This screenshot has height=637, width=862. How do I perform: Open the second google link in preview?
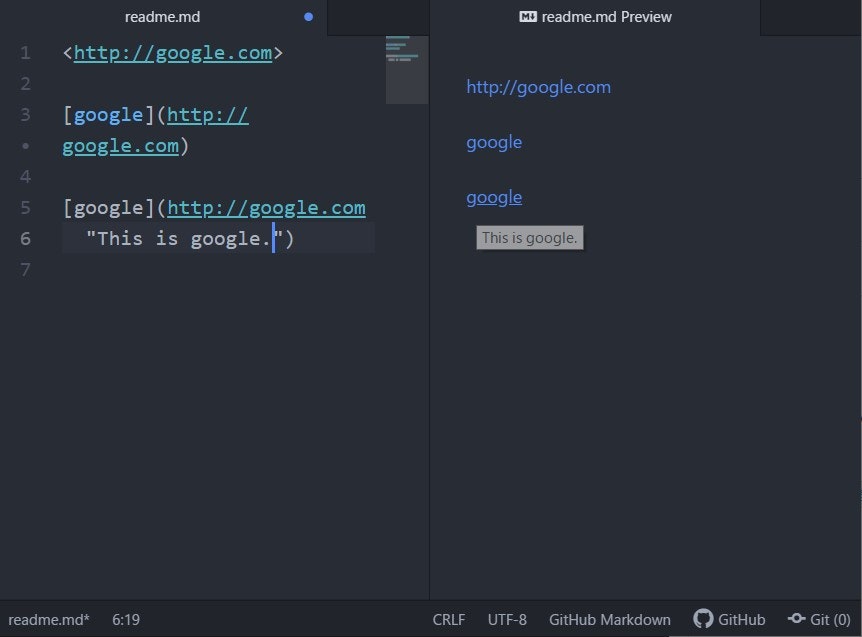pyautogui.click(x=494, y=142)
